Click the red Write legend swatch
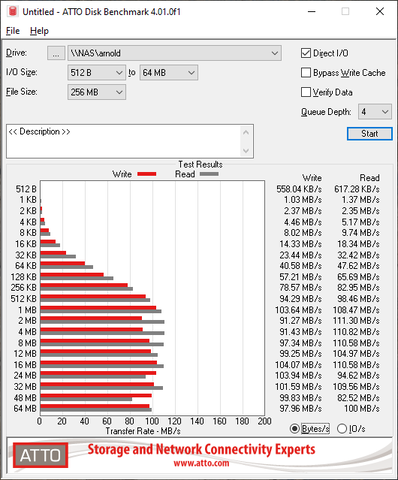Image resolution: width=398 pixels, height=480 pixels. [x=147, y=174]
